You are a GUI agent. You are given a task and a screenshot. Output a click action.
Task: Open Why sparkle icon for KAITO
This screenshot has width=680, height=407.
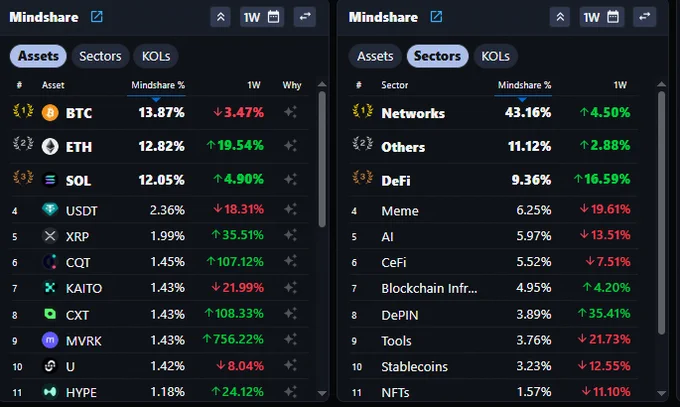291,287
